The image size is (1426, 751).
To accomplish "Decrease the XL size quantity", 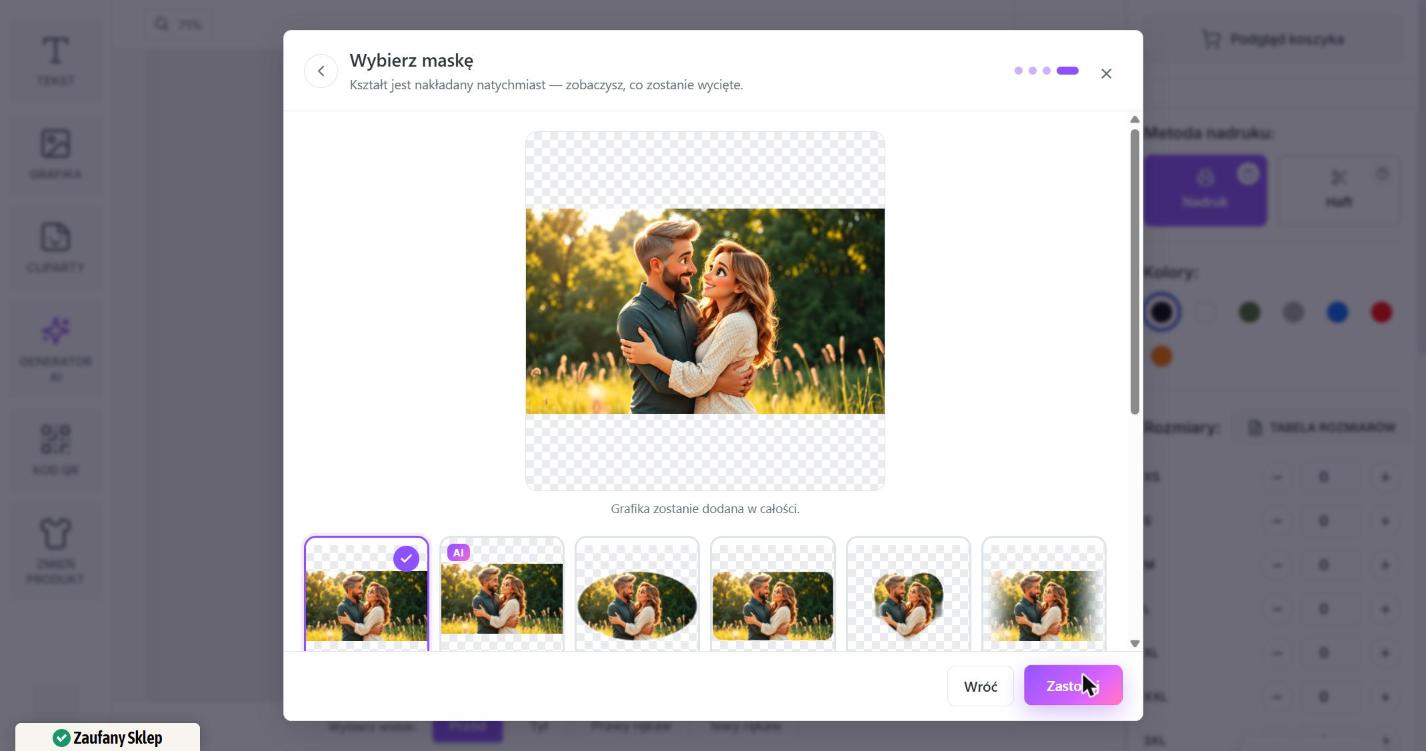I will [x=1277, y=653].
